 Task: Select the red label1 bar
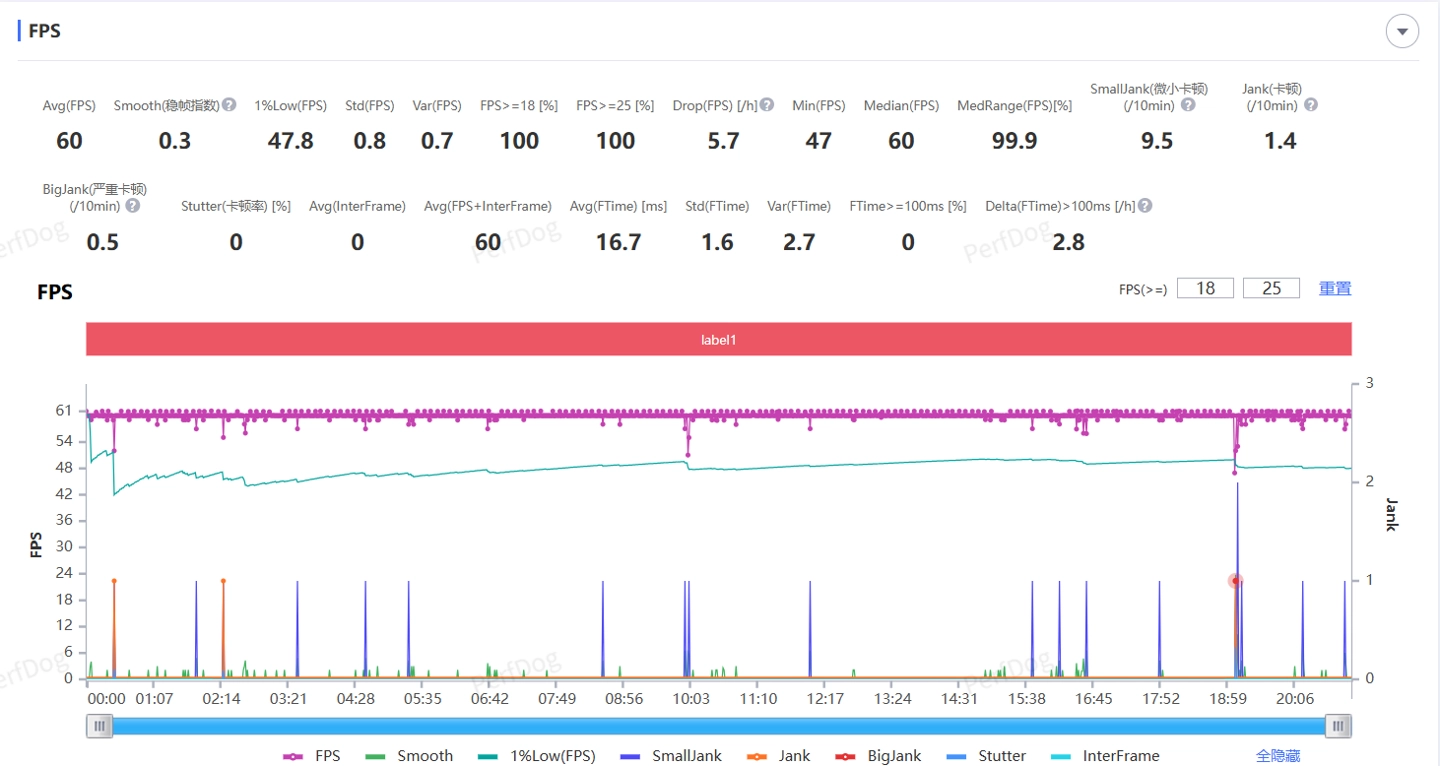click(x=718, y=340)
